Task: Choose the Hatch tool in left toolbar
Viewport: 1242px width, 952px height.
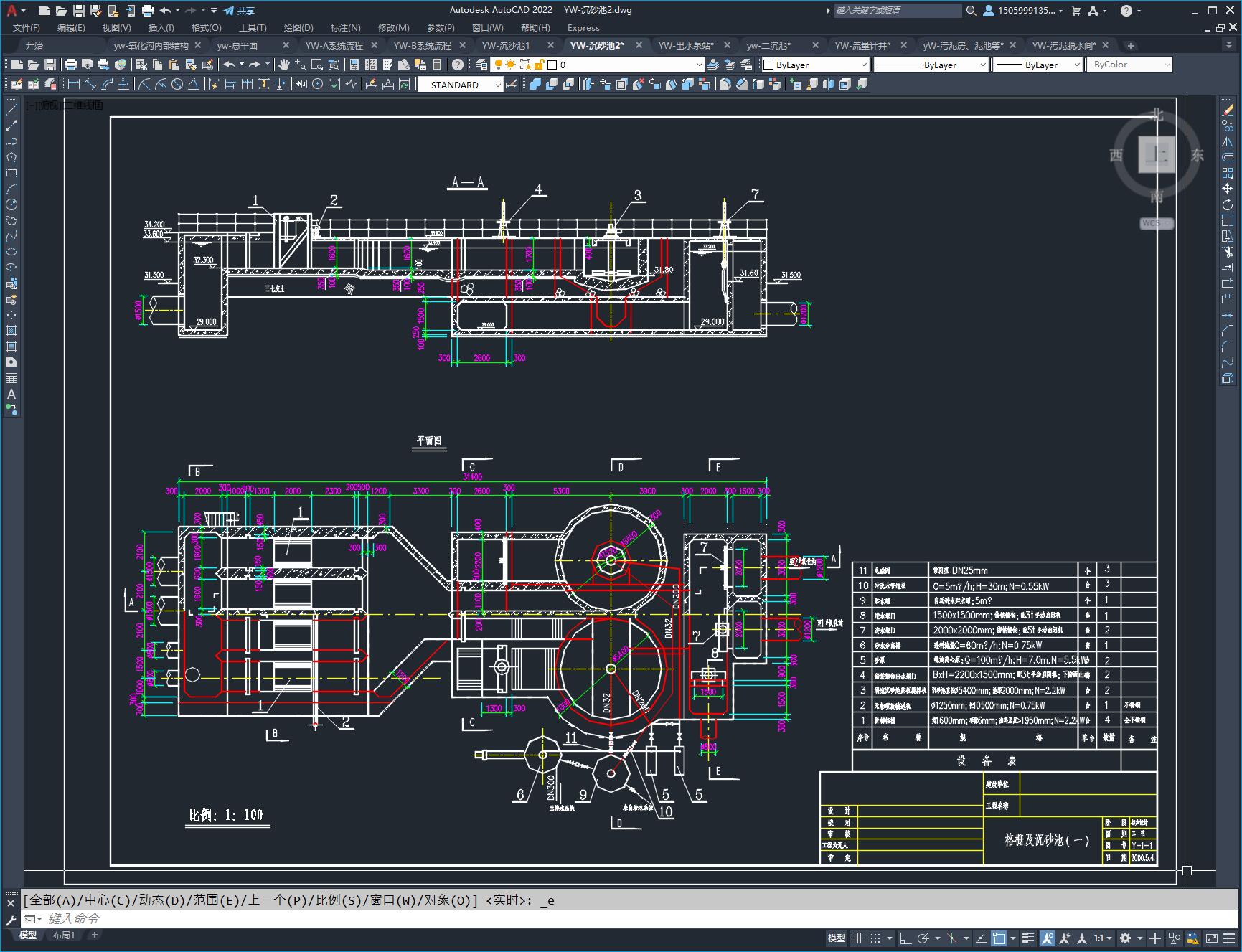Action: [11, 331]
